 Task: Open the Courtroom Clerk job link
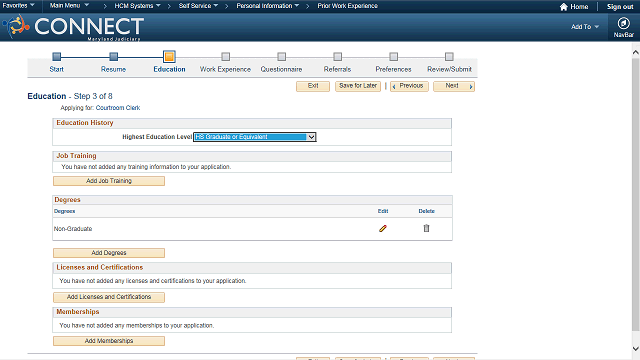118,108
